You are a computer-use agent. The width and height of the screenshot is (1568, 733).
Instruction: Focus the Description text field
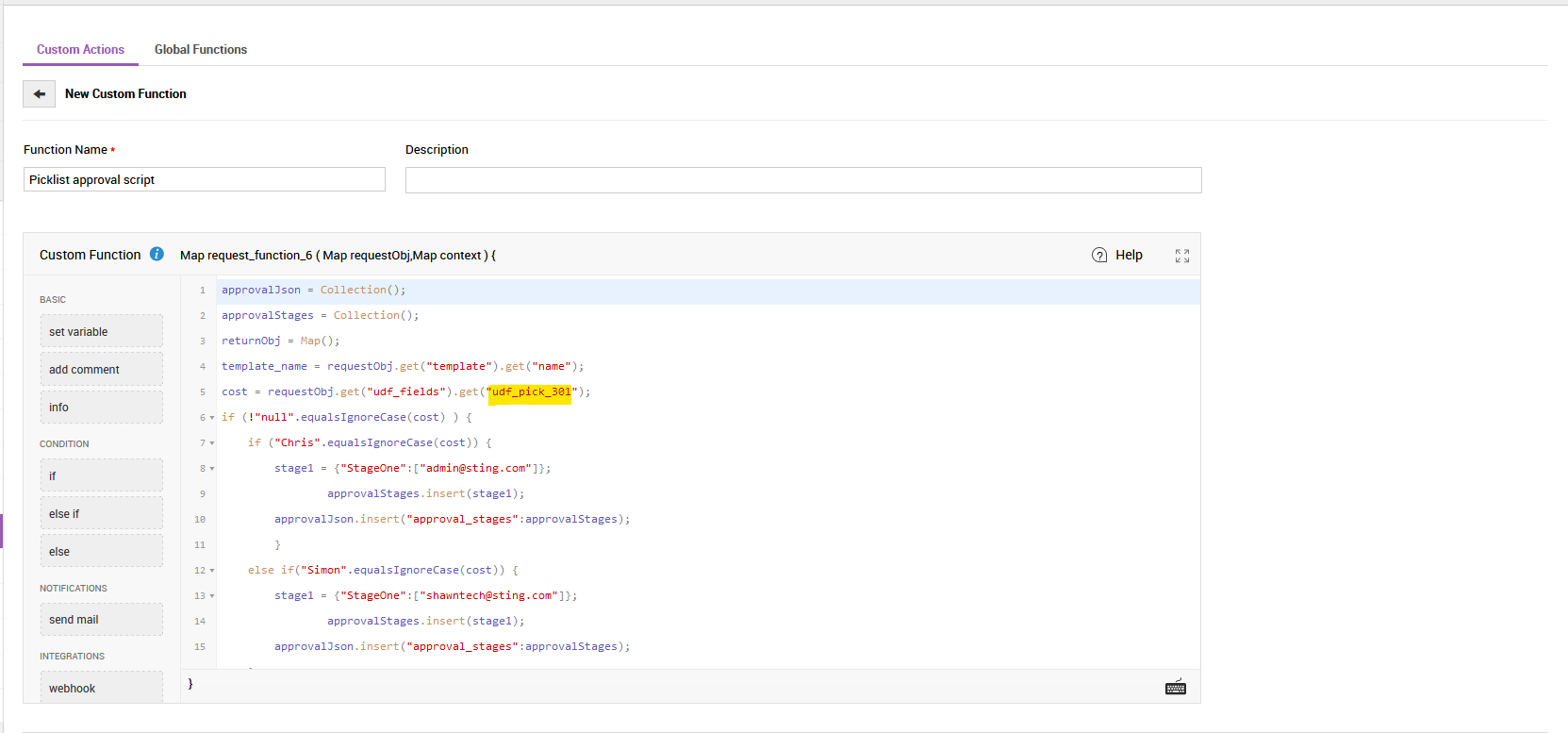(x=802, y=180)
